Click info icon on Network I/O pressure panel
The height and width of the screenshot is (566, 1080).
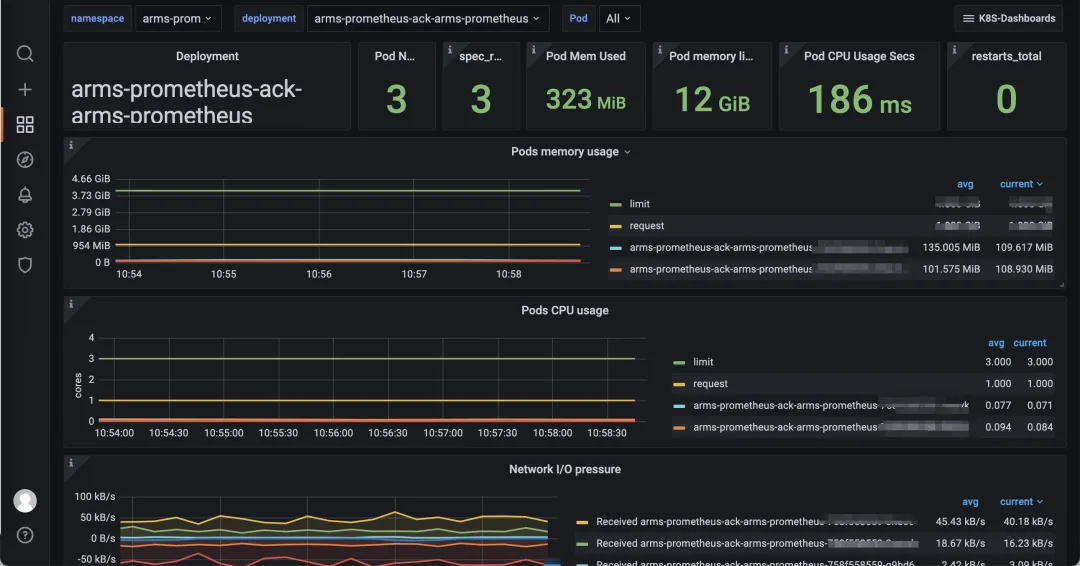pyautogui.click(x=71, y=463)
